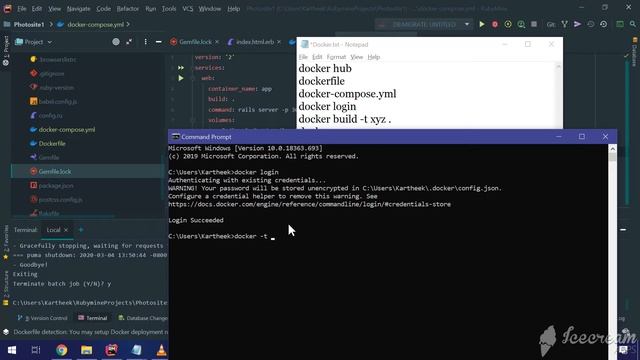This screenshot has height=360, width=640.
Task: Open File menu in RubyMine
Action: [x=22, y=9]
